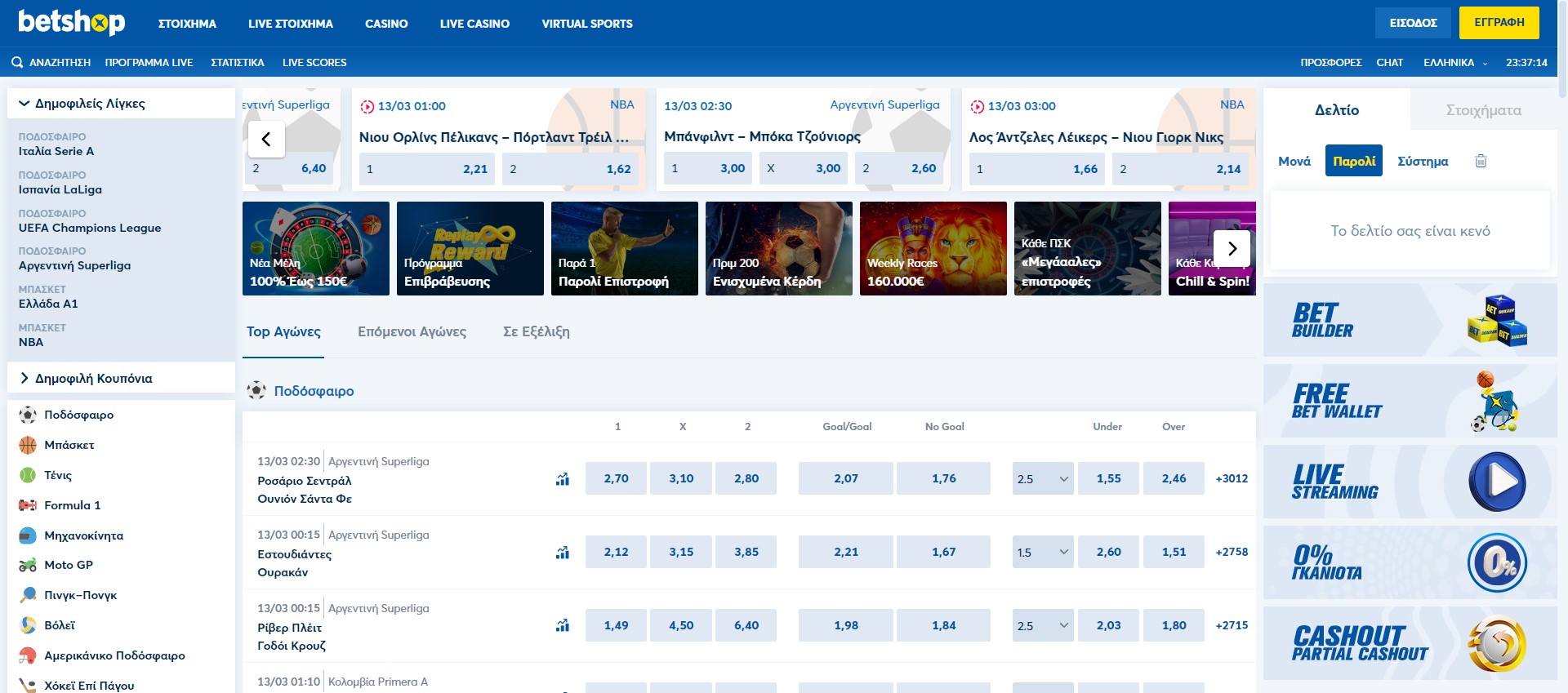This screenshot has width=1568, height=693.
Task: Open CASINO in the top menu
Action: click(386, 24)
